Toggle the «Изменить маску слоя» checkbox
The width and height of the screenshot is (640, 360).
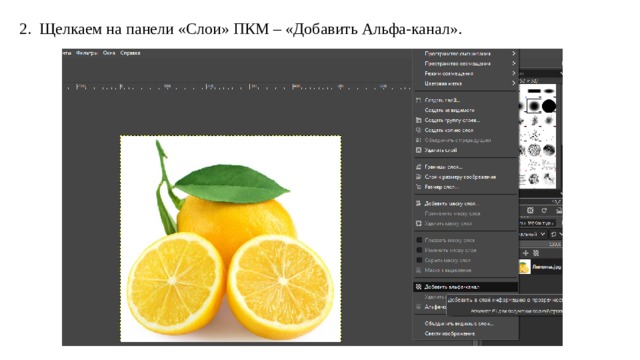click(419, 250)
